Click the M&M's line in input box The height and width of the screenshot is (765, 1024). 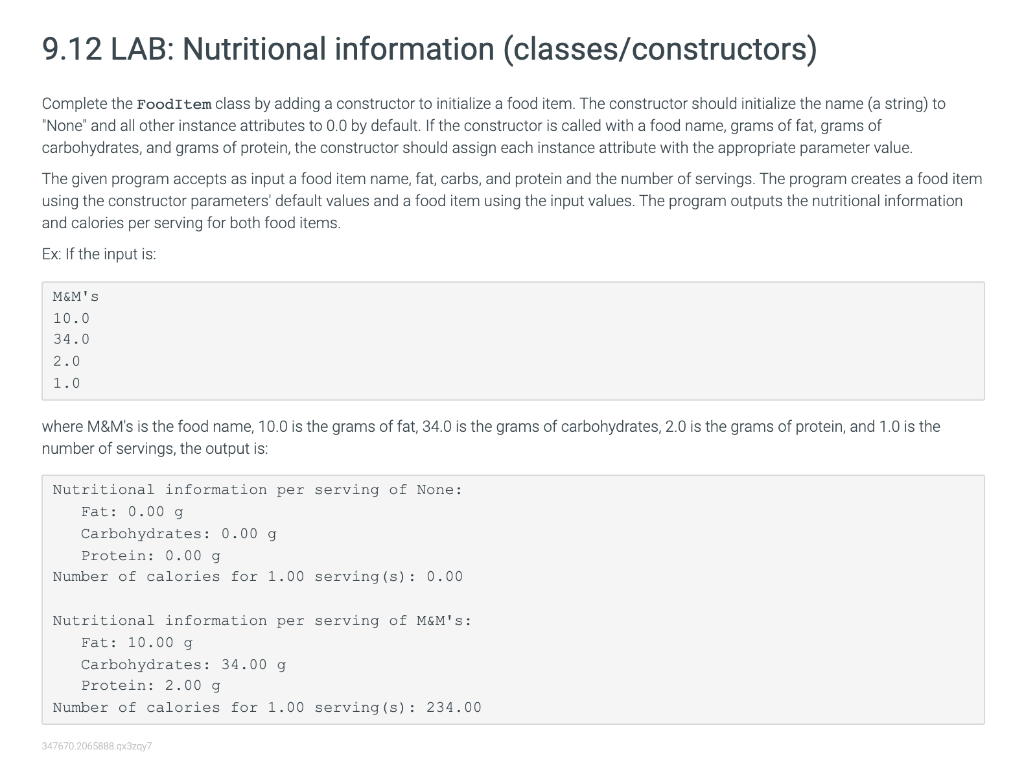[76, 297]
